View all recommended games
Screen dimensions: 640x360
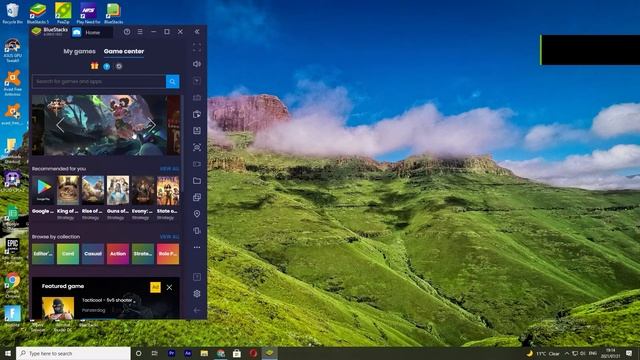(169, 169)
